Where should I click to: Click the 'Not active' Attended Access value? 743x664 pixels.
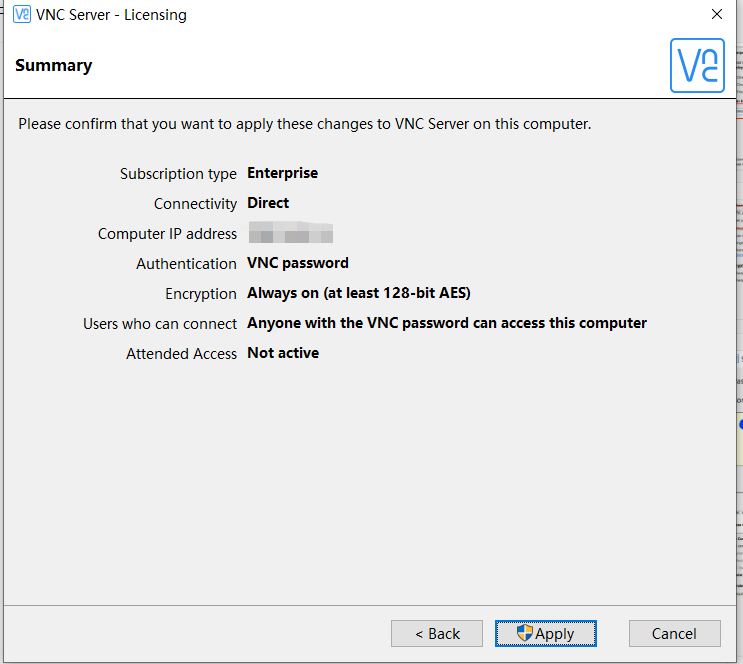pyautogui.click(x=282, y=353)
